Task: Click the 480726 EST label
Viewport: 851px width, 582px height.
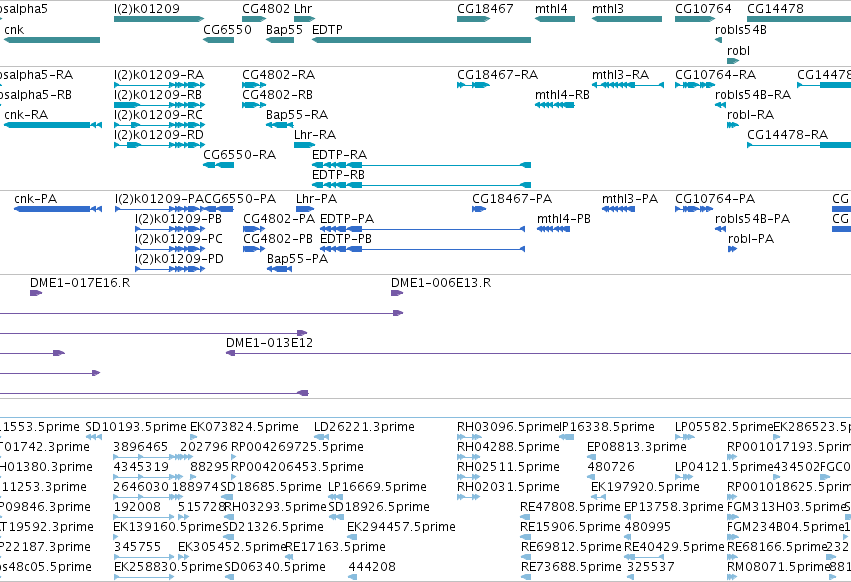Action: pyautogui.click(x=611, y=466)
